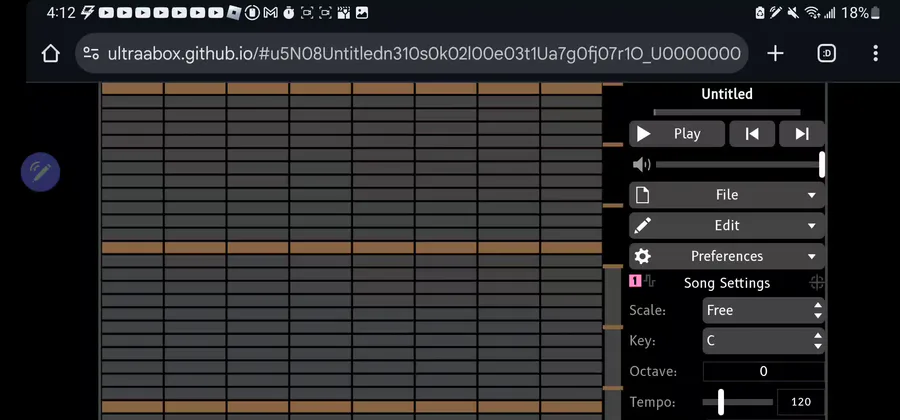Screen dimensions: 900x420
Task: Jump to previous bar button
Action: tap(752, 134)
